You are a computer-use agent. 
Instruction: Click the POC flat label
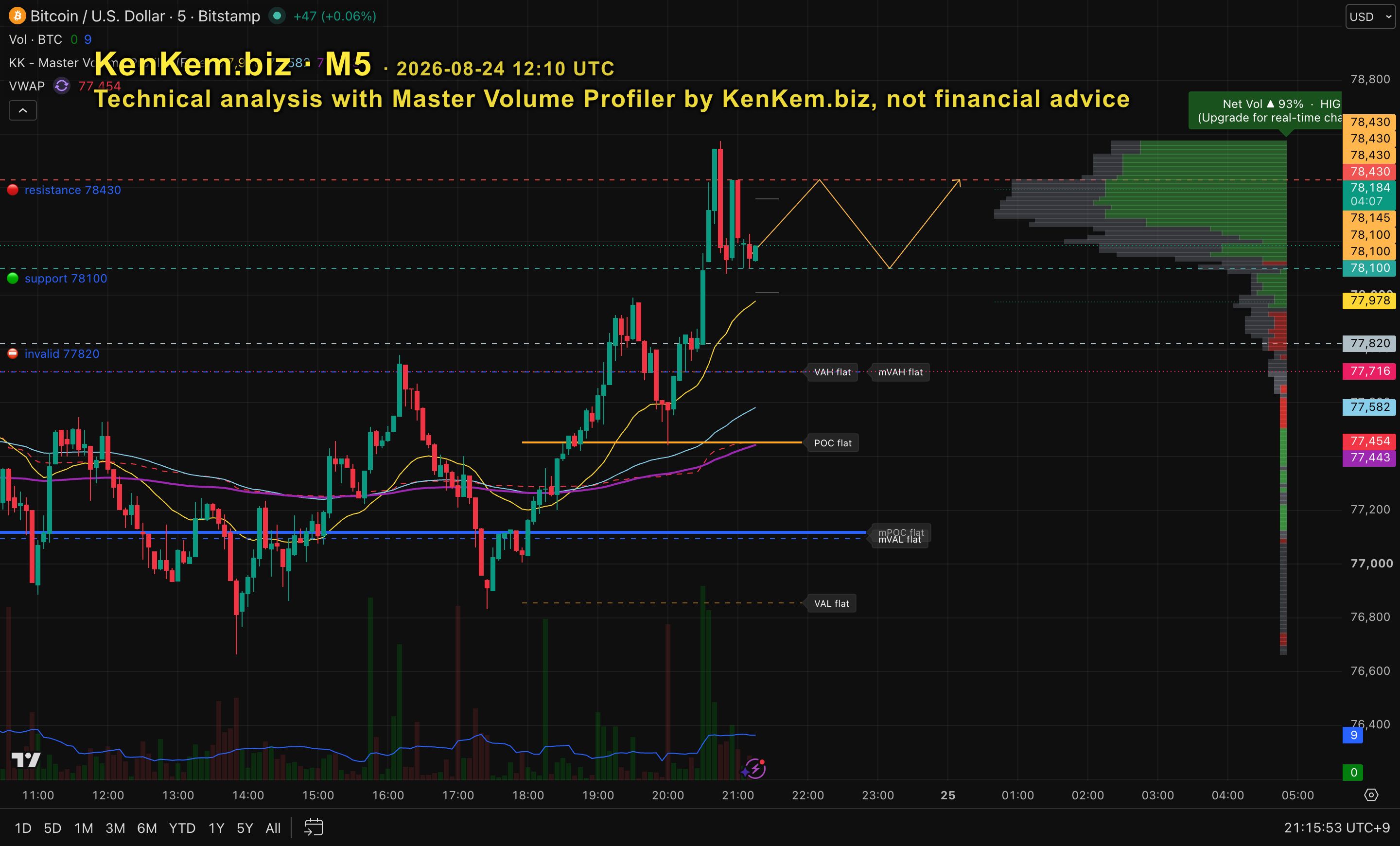click(x=832, y=443)
